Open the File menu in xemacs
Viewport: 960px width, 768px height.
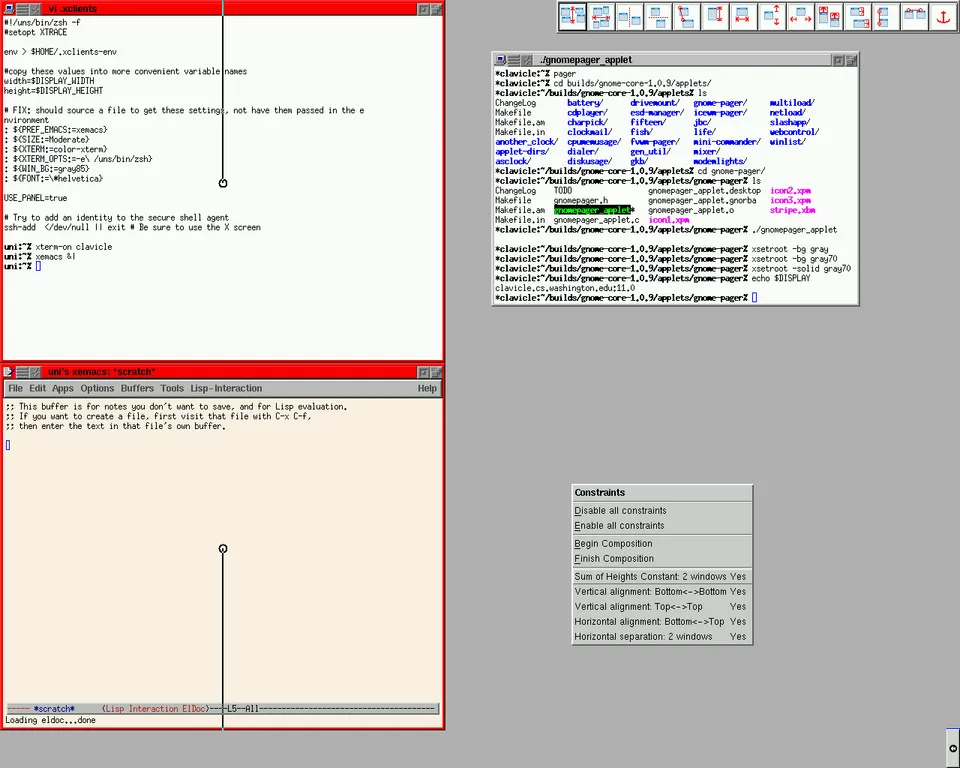click(15, 388)
